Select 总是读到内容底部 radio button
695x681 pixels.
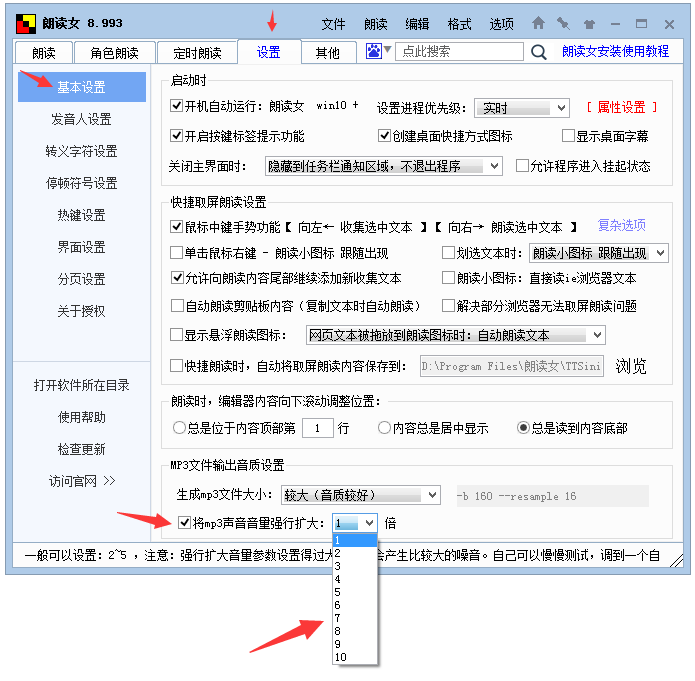click(523, 428)
